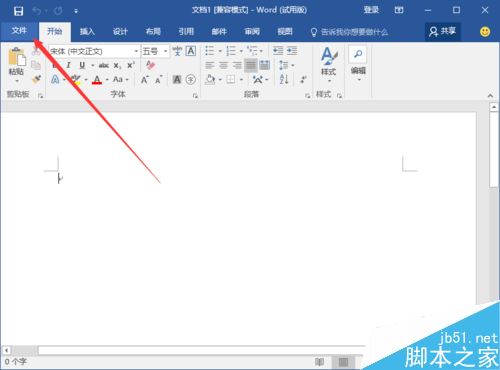Click the grow font size icon
500x370 pixels.
(145, 80)
